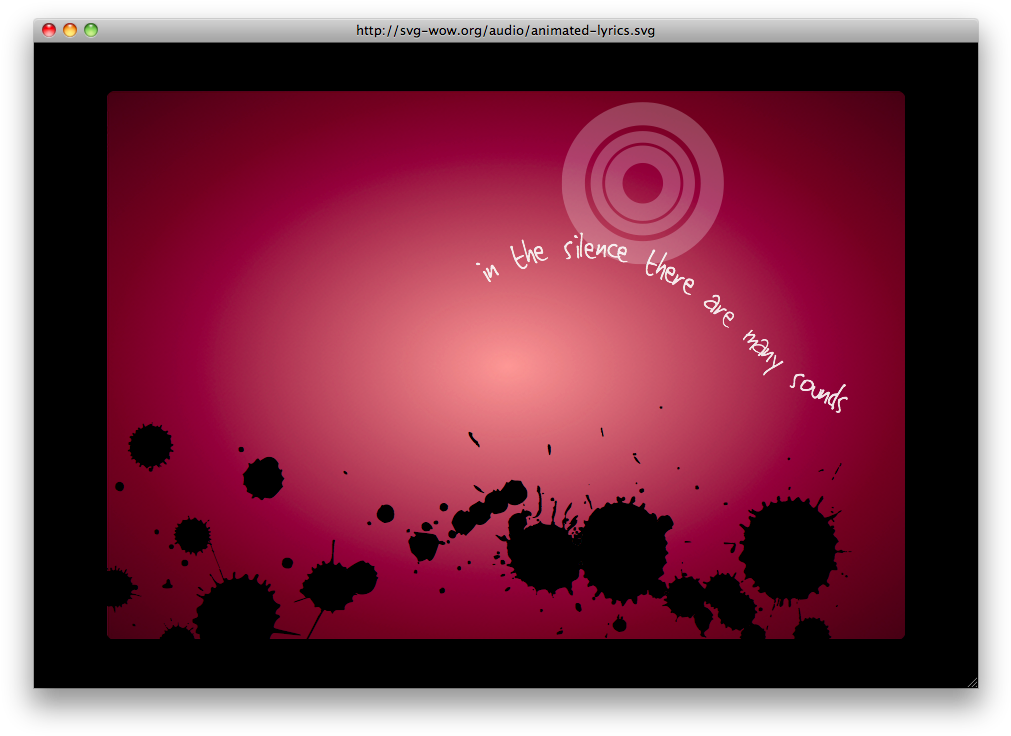1011x736 pixels.
Task: Click the large ink splat at bottom right
Action: (x=789, y=550)
